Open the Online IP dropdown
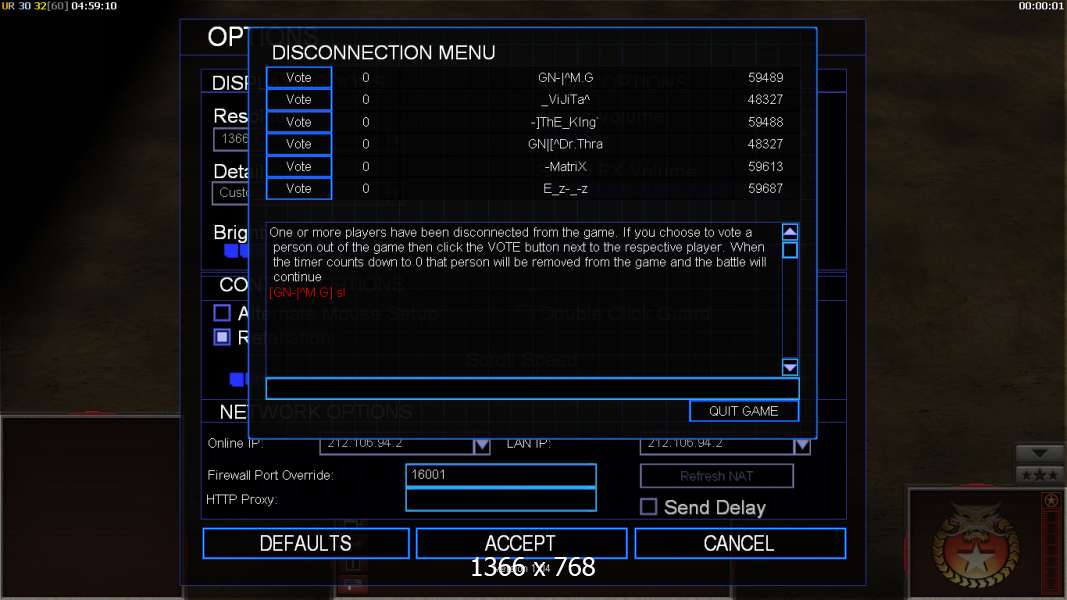The image size is (1067, 600). click(x=481, y=444)
